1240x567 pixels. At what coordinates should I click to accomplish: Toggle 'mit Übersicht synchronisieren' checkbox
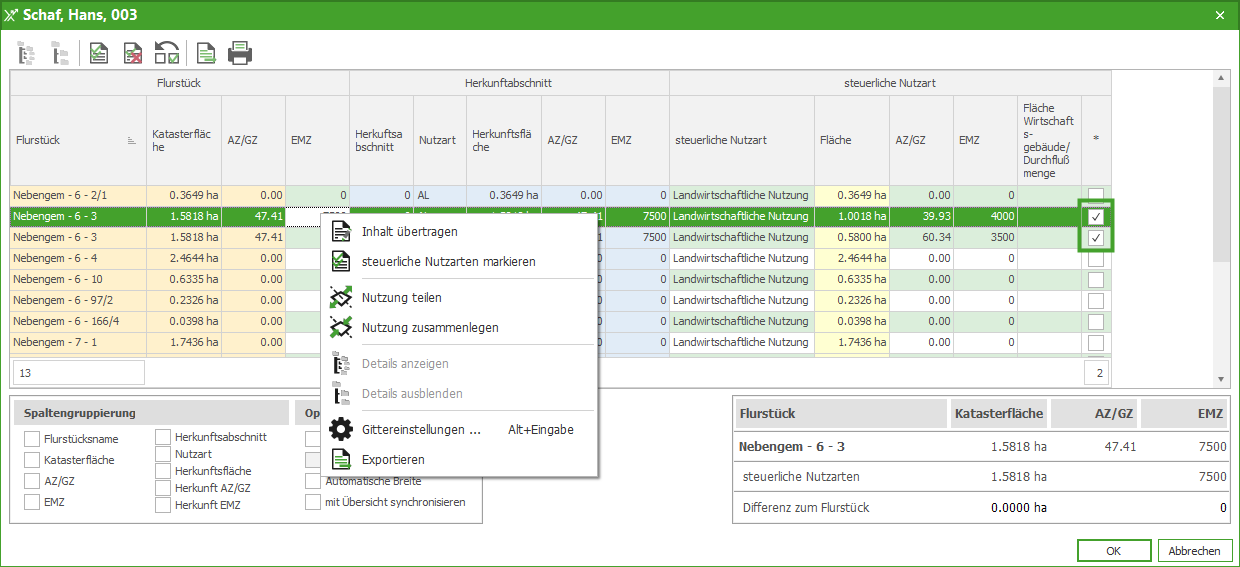point(313,502)
